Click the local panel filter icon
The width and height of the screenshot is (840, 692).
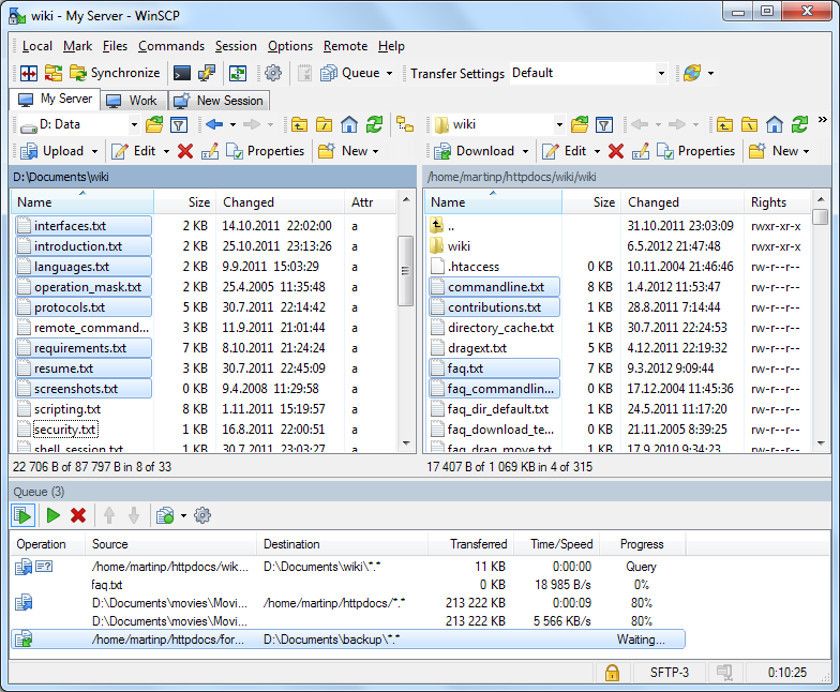[x=178, y=125]
